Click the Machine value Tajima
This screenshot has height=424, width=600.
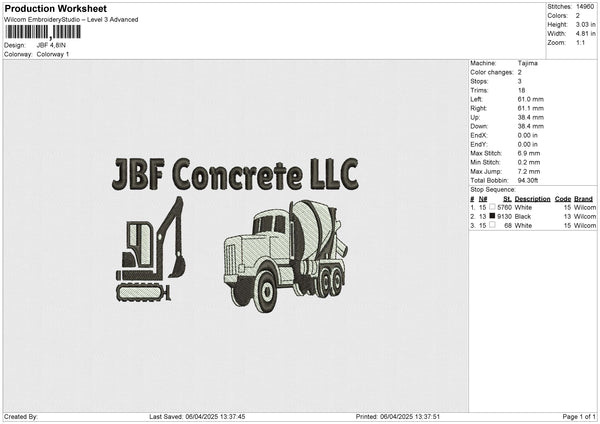[x=528, y=63]
